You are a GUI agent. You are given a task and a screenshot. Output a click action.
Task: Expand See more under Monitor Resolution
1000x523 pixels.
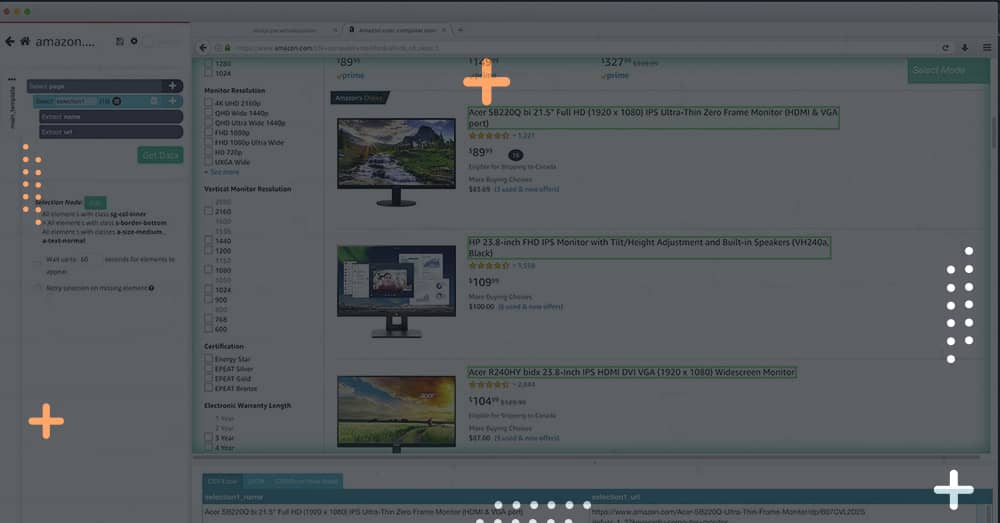[x=222, y=172]
